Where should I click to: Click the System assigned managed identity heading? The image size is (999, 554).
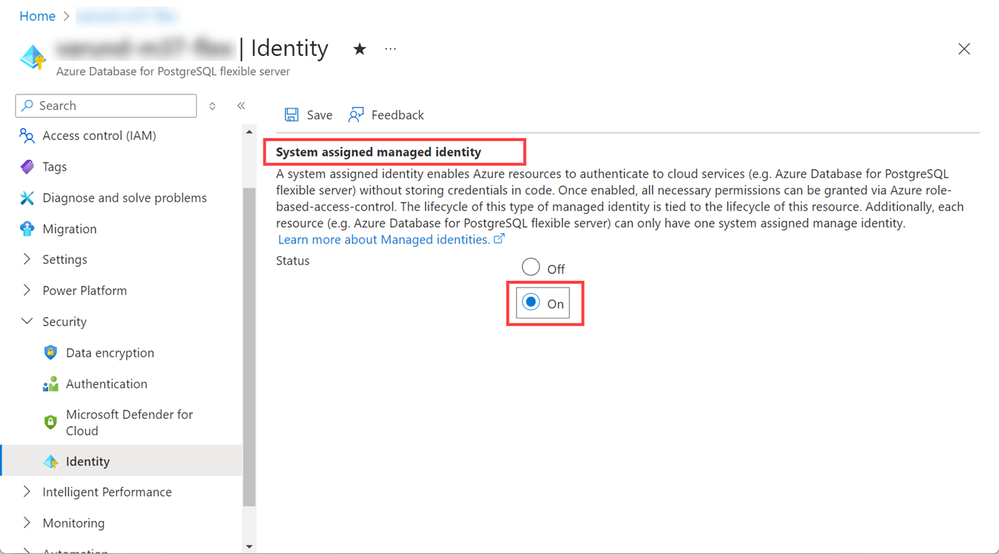pyautogui.click(x=378, y=152)
